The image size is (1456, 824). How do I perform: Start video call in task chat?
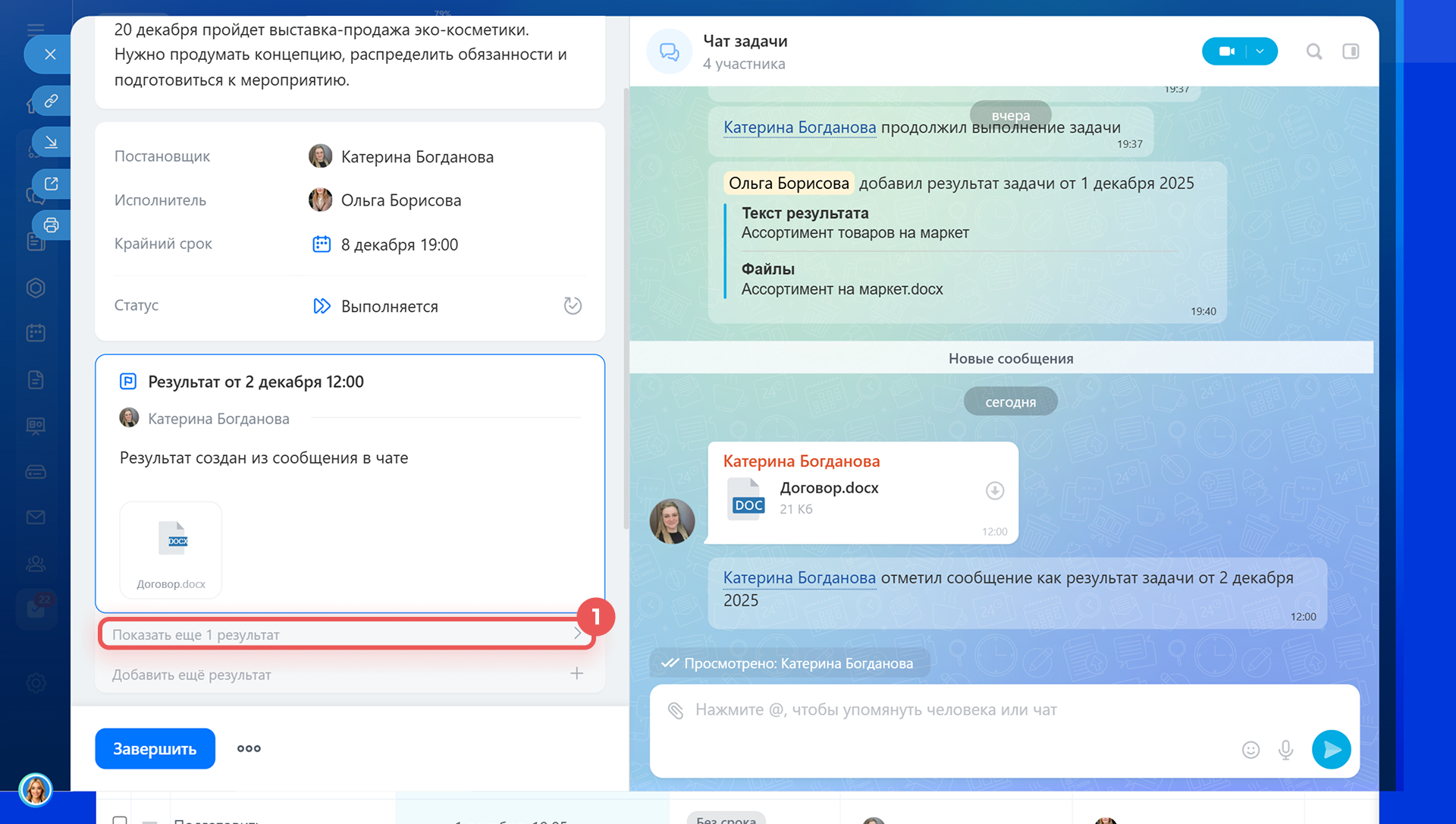[1226, 52]
